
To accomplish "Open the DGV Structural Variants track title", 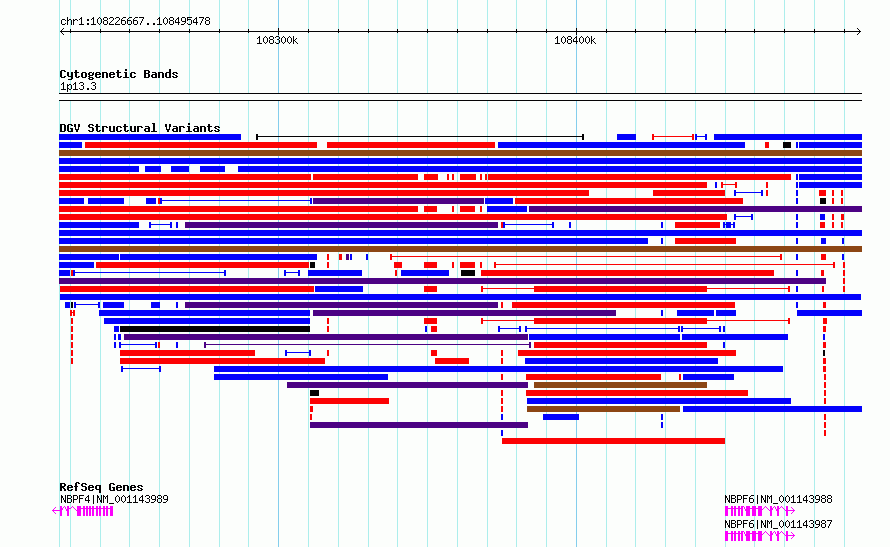I will click(140, 128).
